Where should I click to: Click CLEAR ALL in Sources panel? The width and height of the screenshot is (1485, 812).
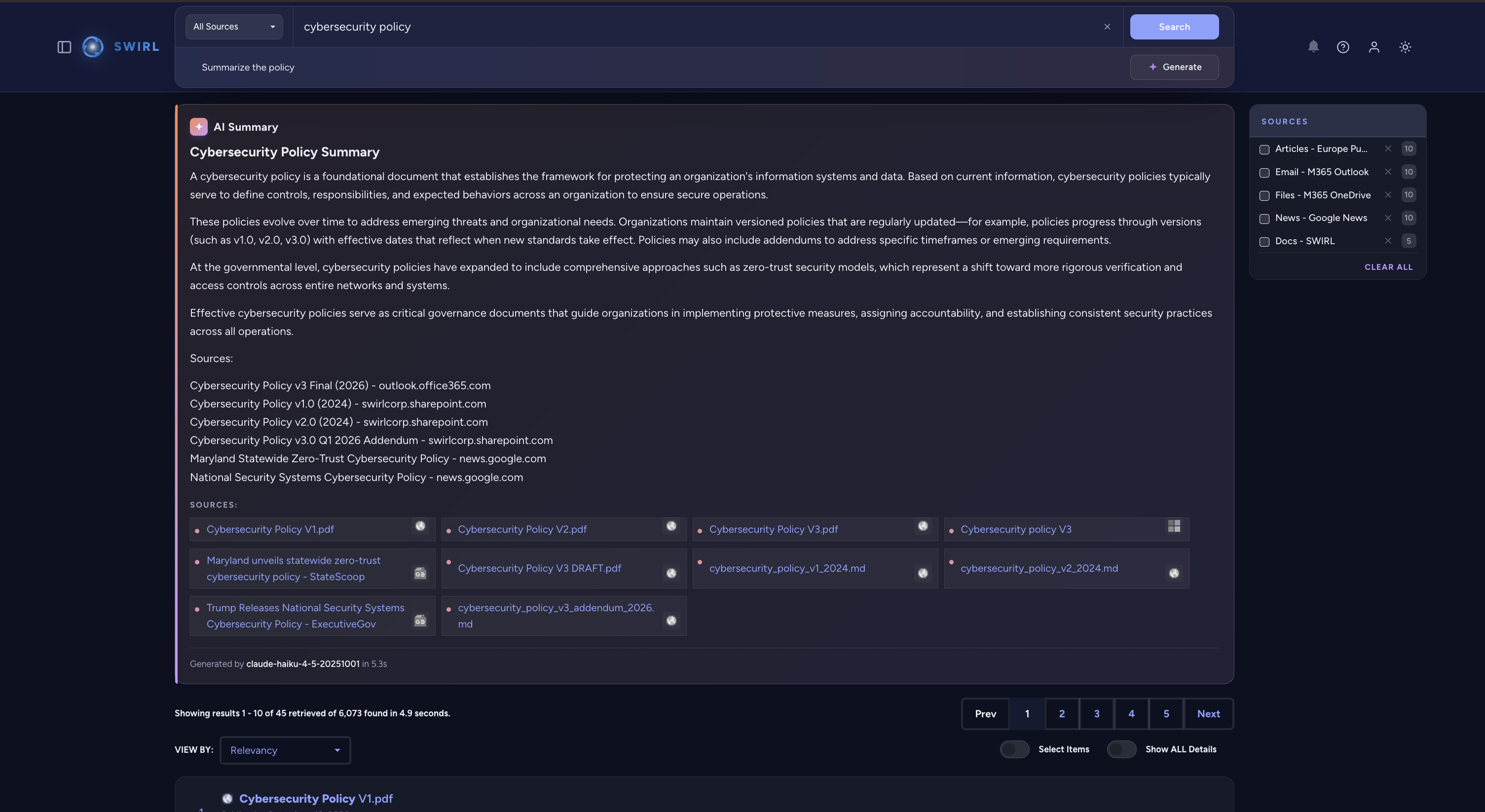click(x=1388, y=267)
